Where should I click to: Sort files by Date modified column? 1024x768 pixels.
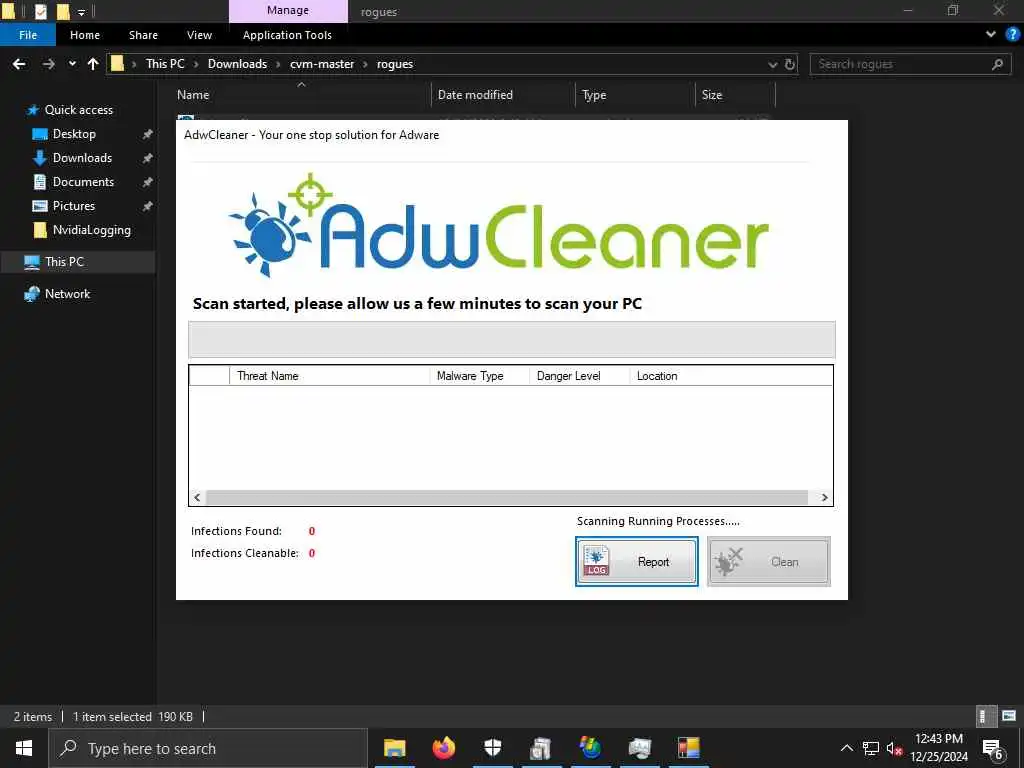pos(475,95)
